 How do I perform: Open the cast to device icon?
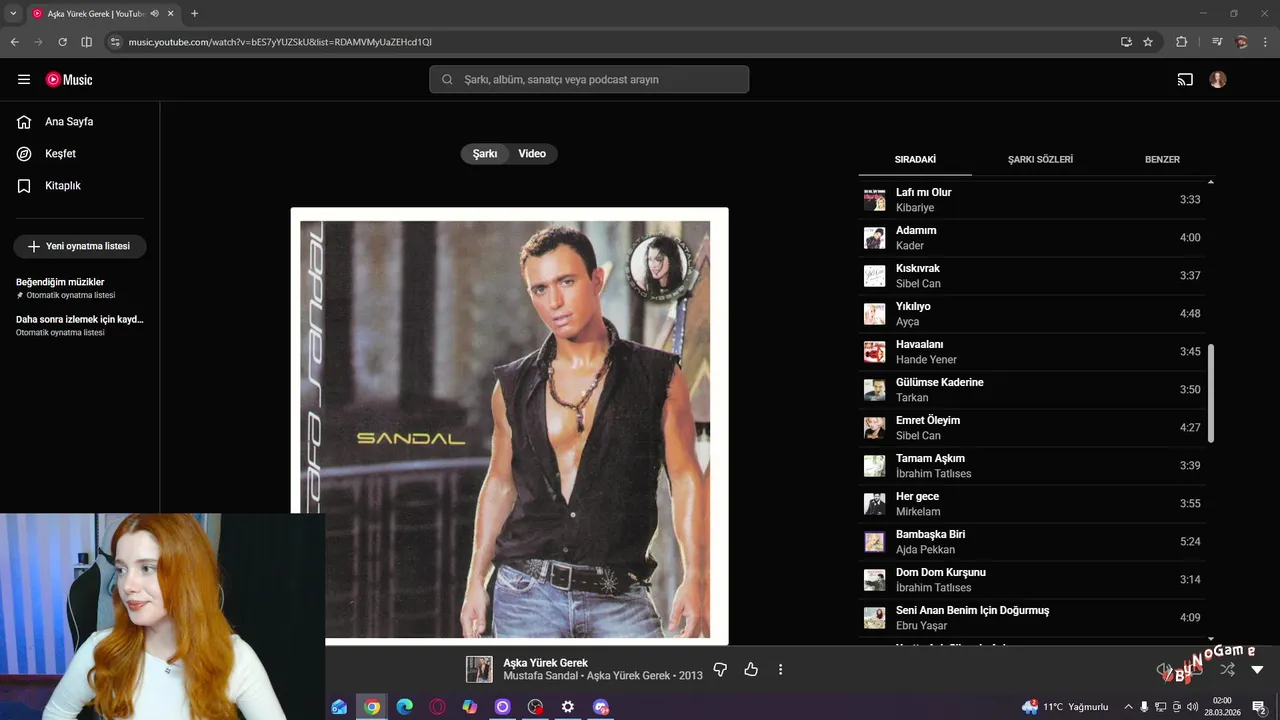pos(1185,80)
